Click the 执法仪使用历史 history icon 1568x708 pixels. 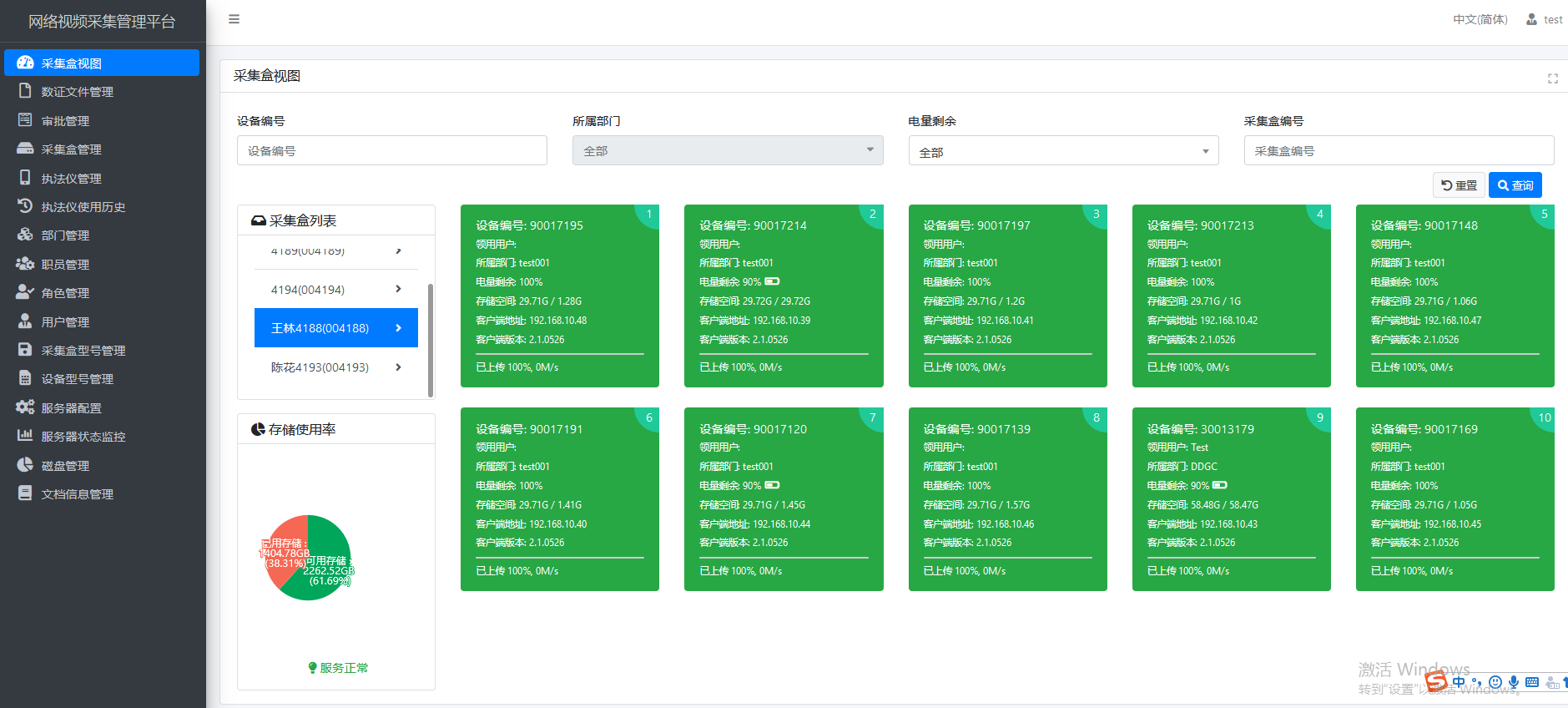[25, 206]
